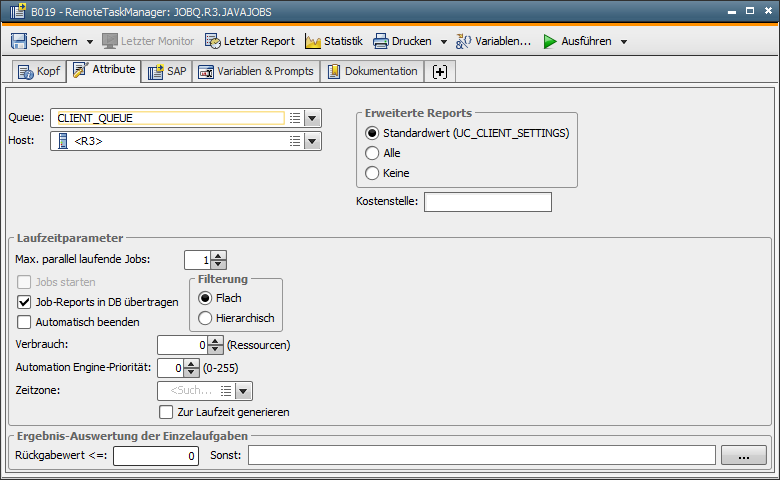The height and width of the screenshot is (480, 780).
Task: Open the Letzter Report toolbar item
Action: 250,42
